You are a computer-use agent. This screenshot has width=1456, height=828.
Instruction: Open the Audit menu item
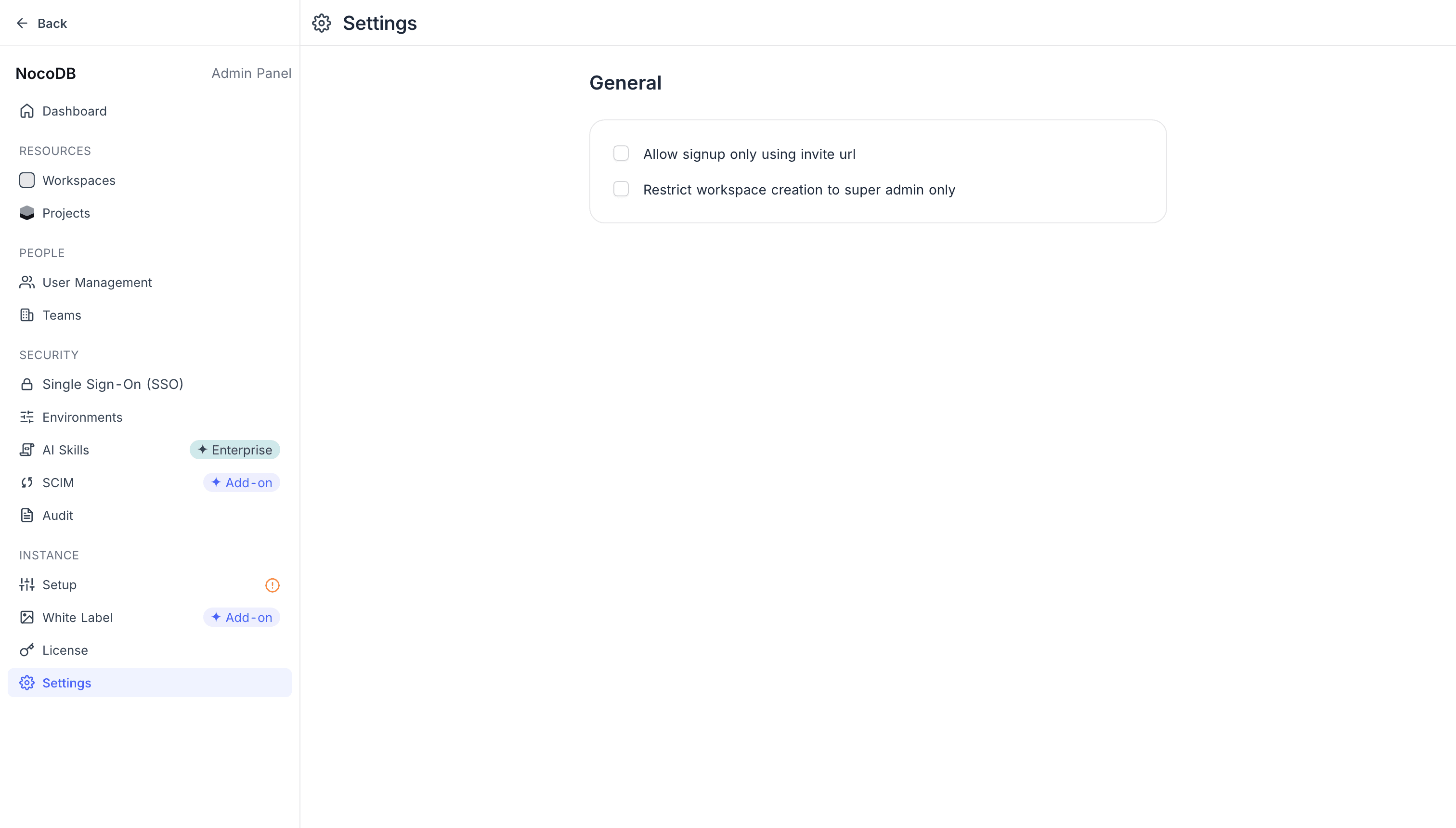[x=150, y=515]
